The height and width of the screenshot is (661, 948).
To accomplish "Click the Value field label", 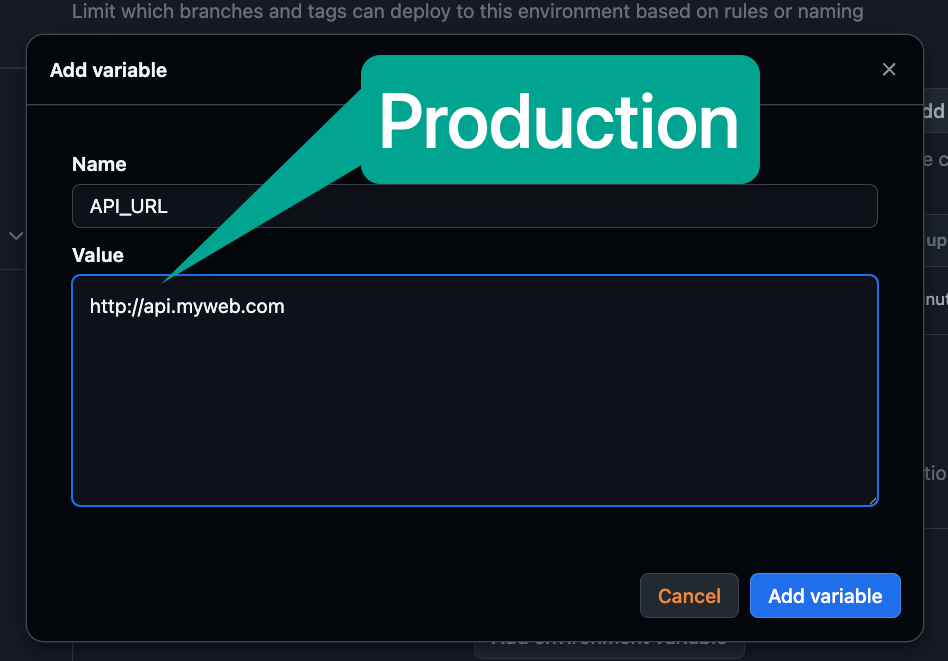I will (98, 255).
